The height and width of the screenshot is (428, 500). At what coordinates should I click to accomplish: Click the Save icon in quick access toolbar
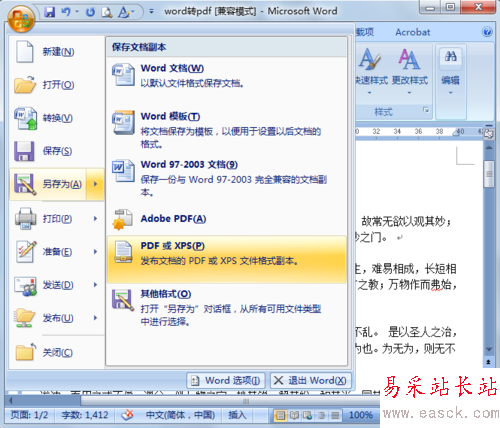pos(50,12)
